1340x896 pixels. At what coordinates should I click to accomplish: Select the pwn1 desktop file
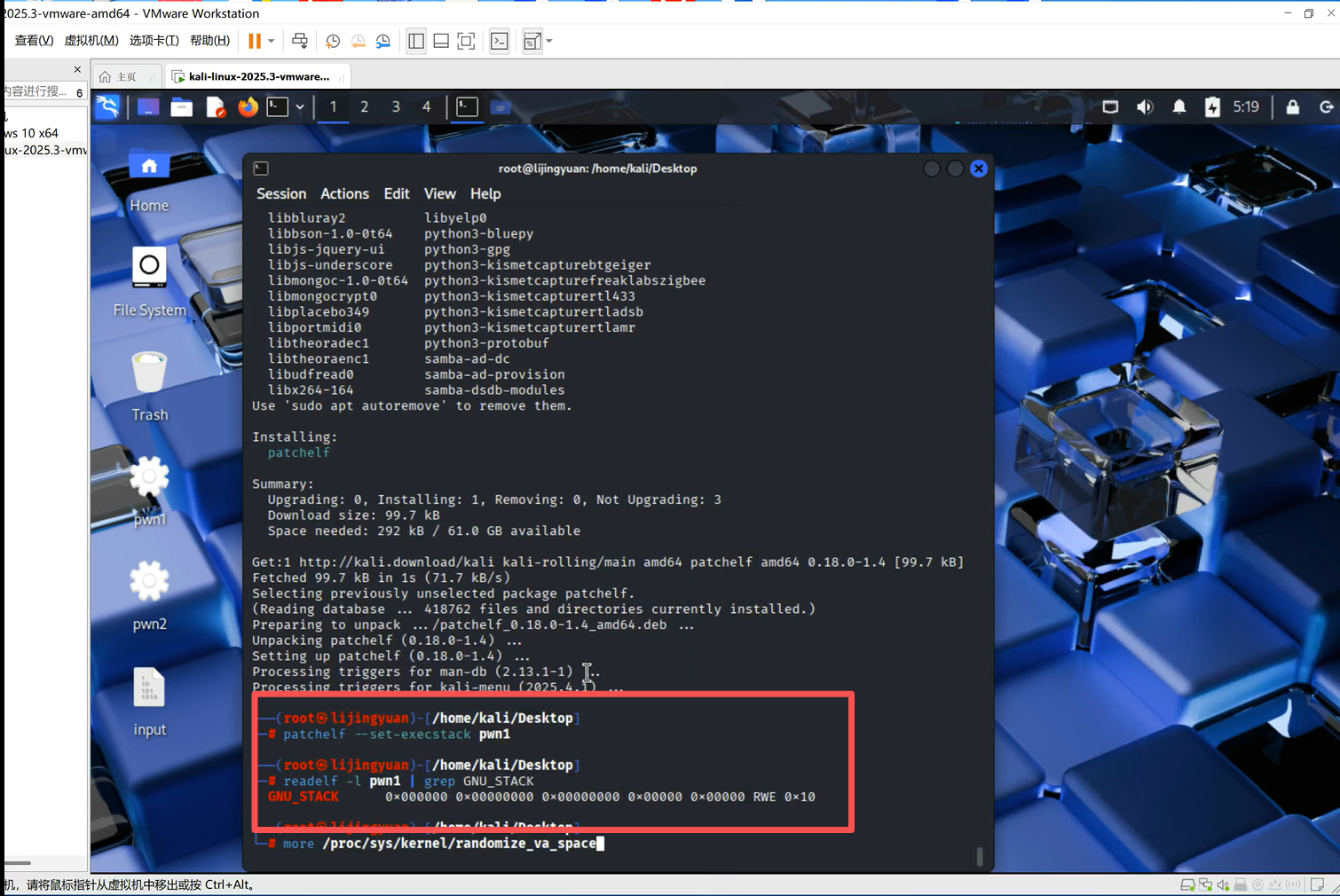[x=149, y=491]
